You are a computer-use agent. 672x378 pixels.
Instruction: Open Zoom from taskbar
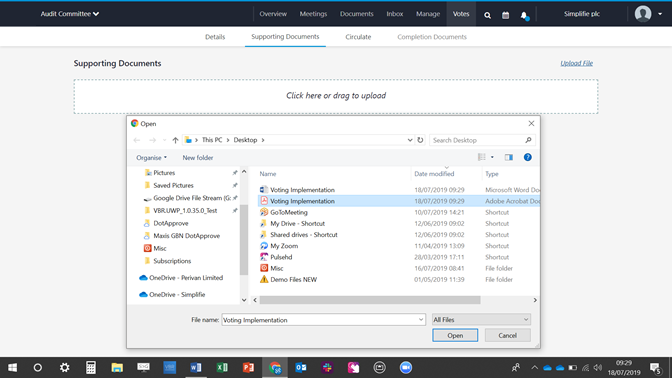click(x=406, y=368)
